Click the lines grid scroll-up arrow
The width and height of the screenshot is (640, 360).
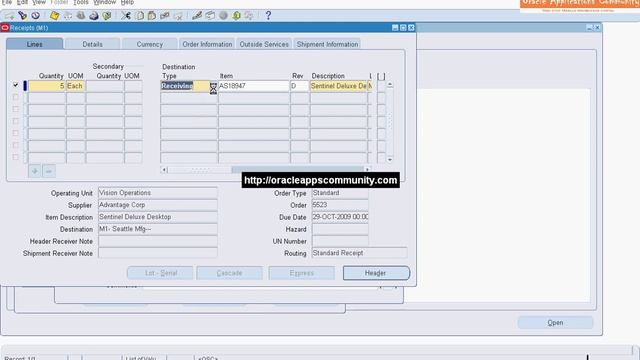(x=390, y=84)
